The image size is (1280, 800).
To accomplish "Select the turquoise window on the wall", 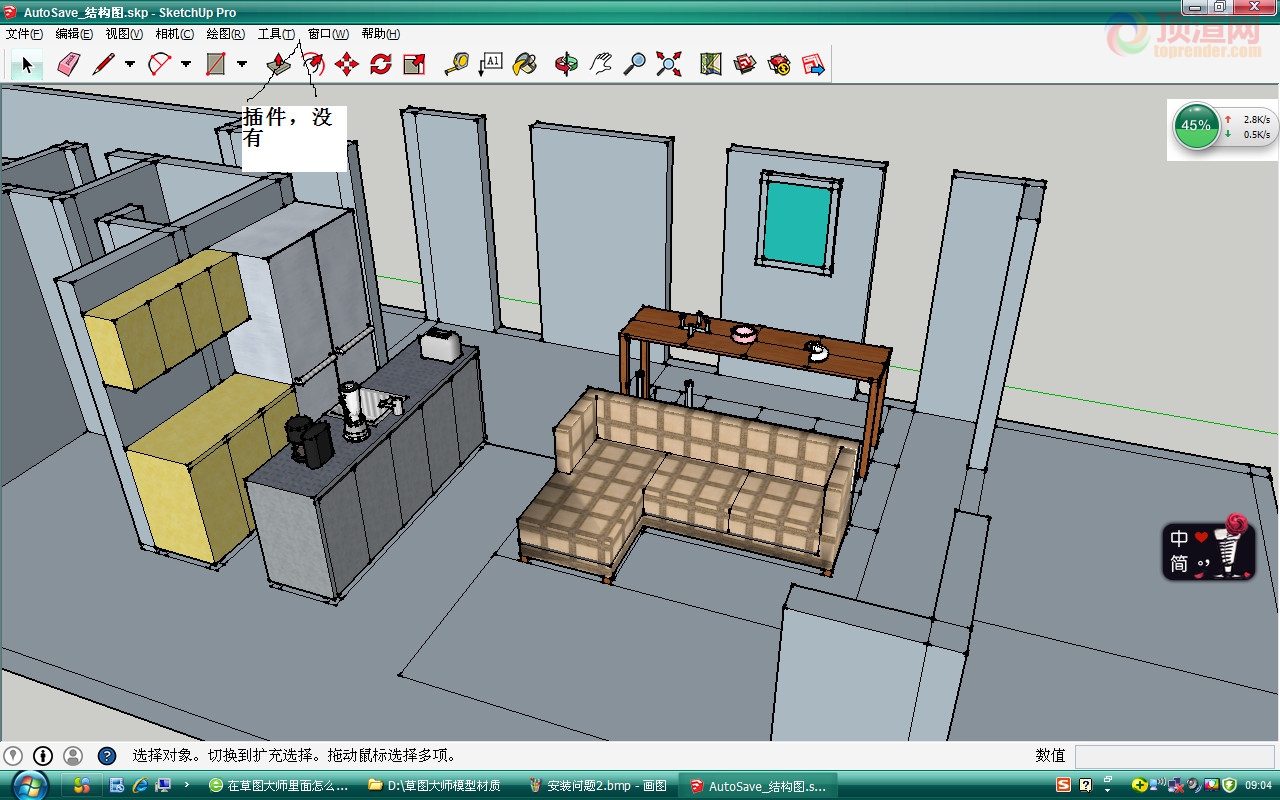I will [797, 224].
